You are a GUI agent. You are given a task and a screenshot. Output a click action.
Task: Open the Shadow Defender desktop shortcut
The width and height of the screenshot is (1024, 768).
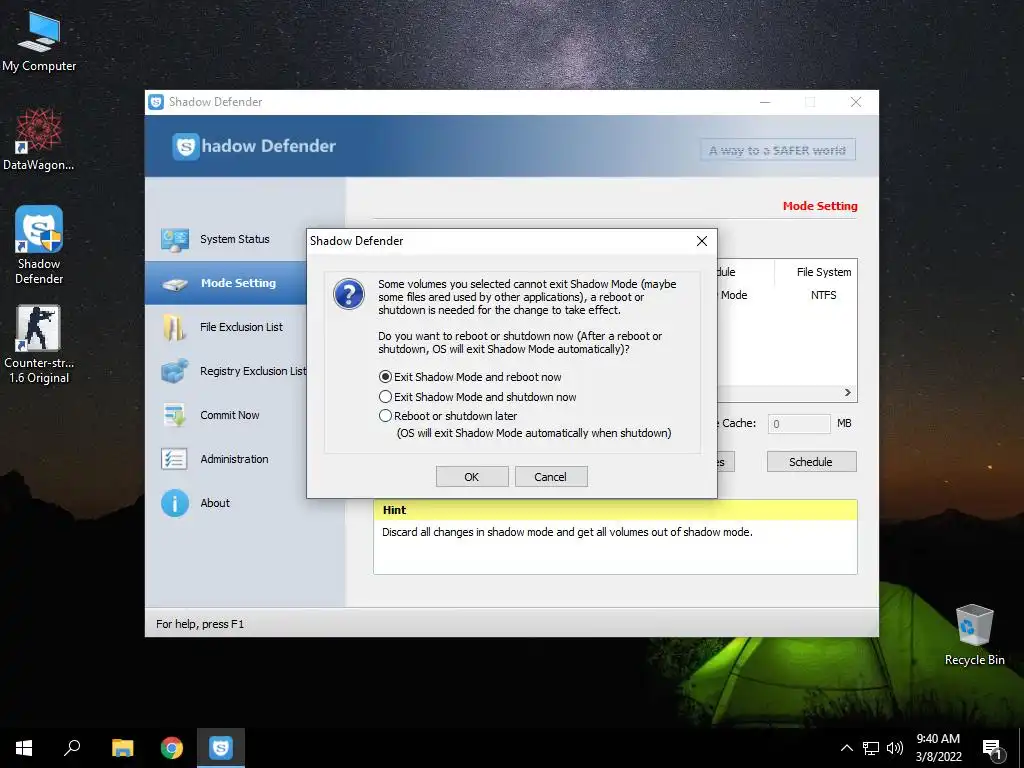39,245
